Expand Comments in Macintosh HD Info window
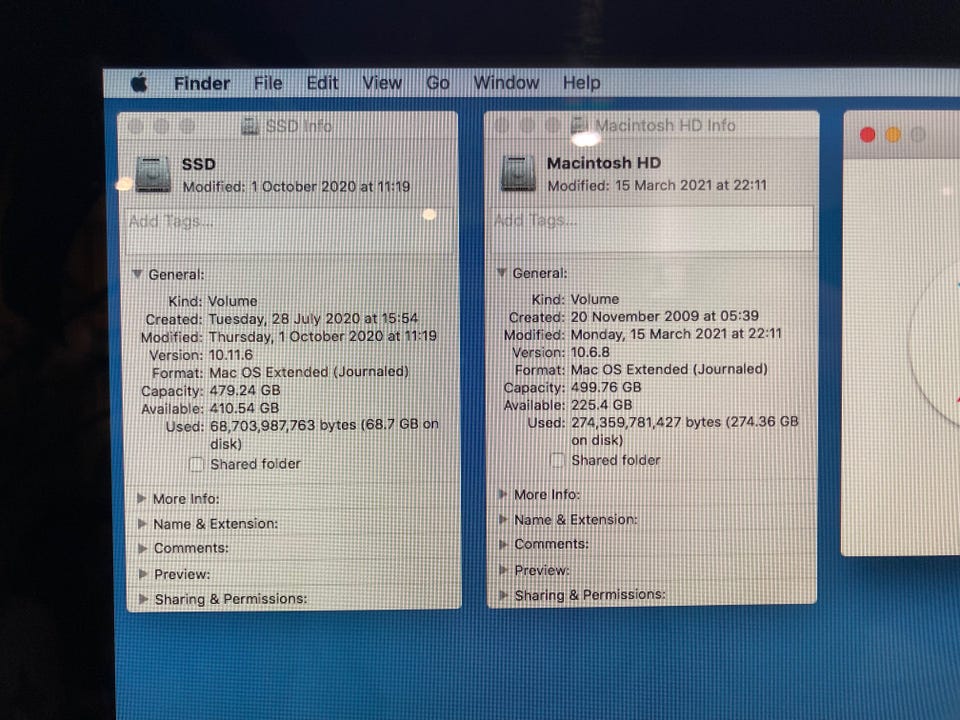 (x=503, y=544)
